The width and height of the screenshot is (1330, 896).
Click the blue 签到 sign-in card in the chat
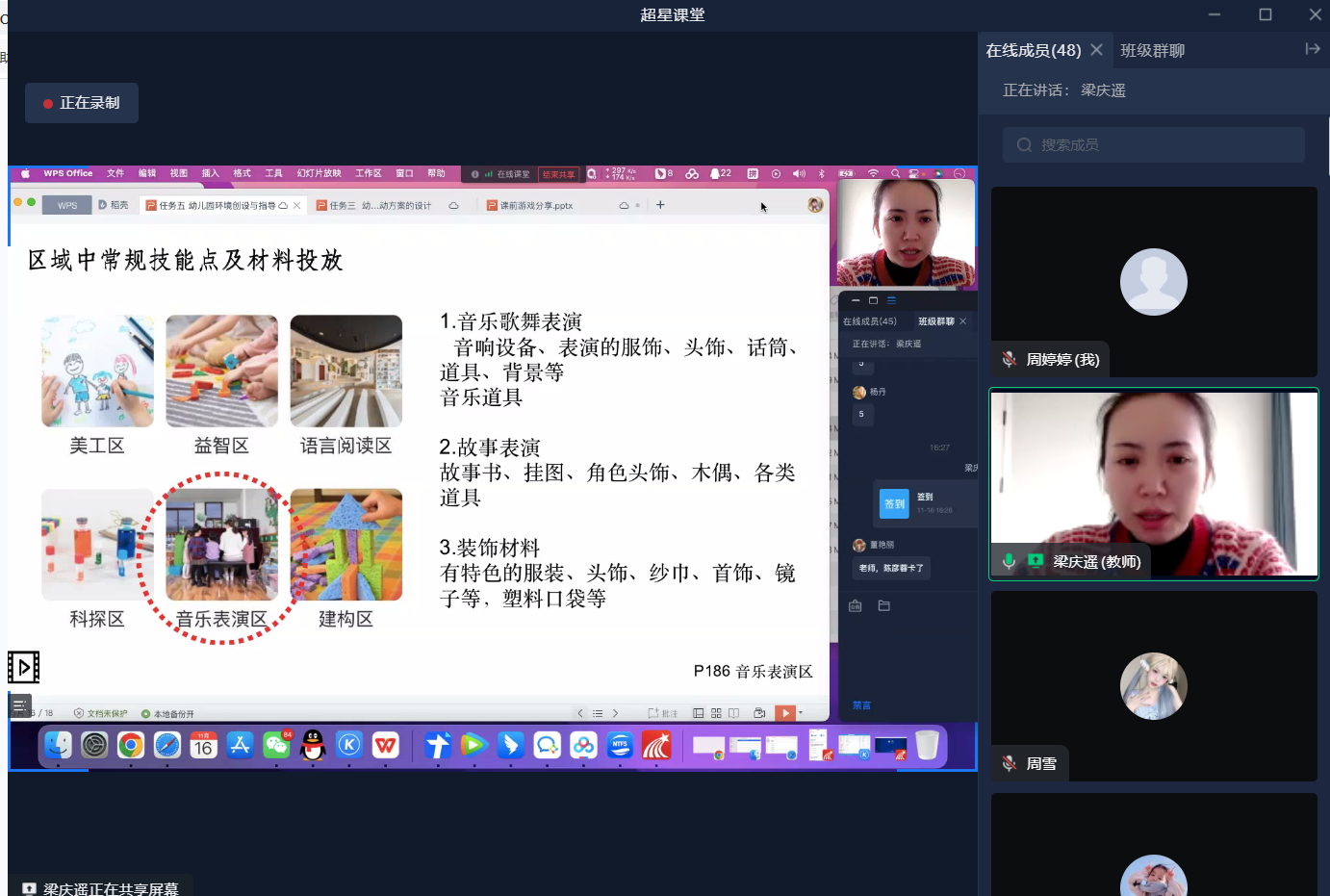coord(924,503)
